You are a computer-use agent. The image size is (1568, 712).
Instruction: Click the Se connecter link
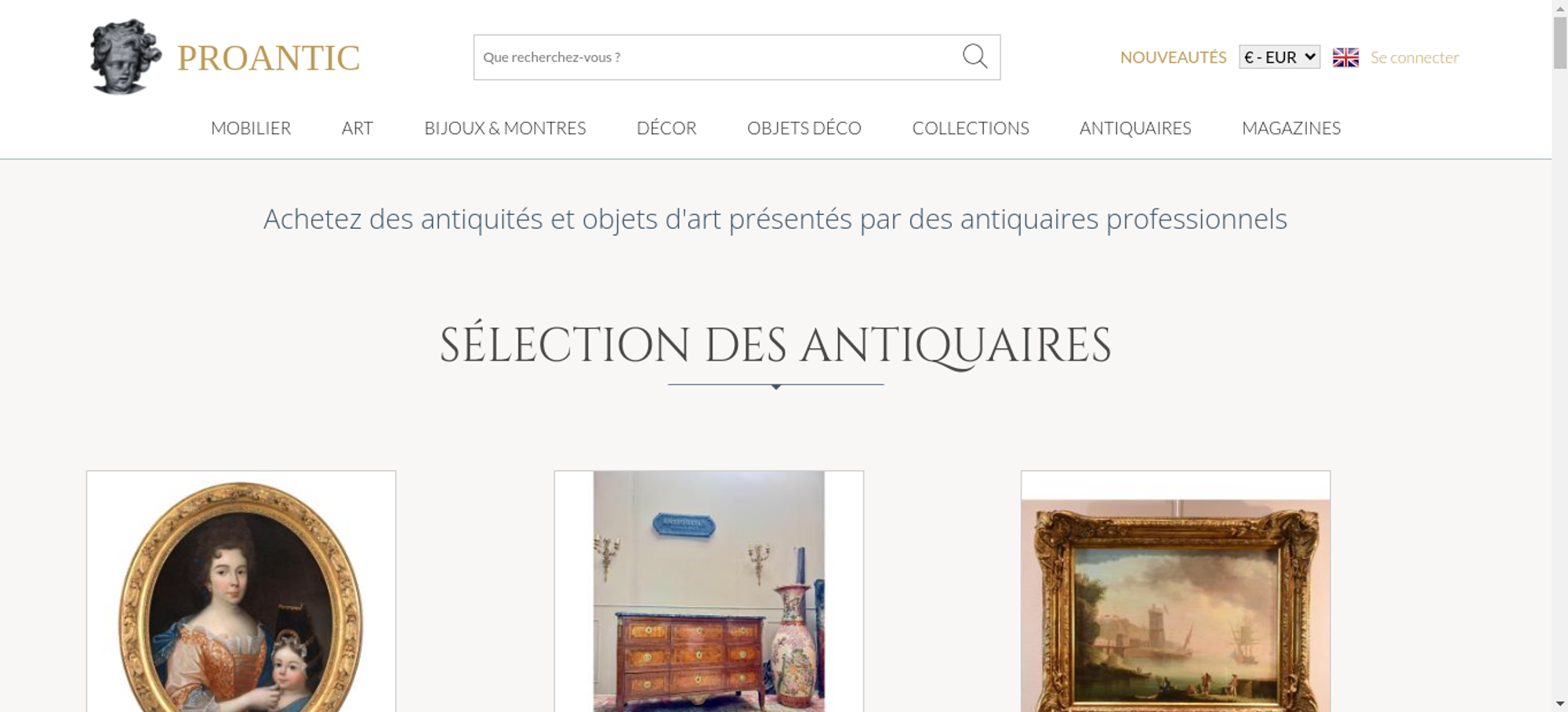pos(1414,57)
